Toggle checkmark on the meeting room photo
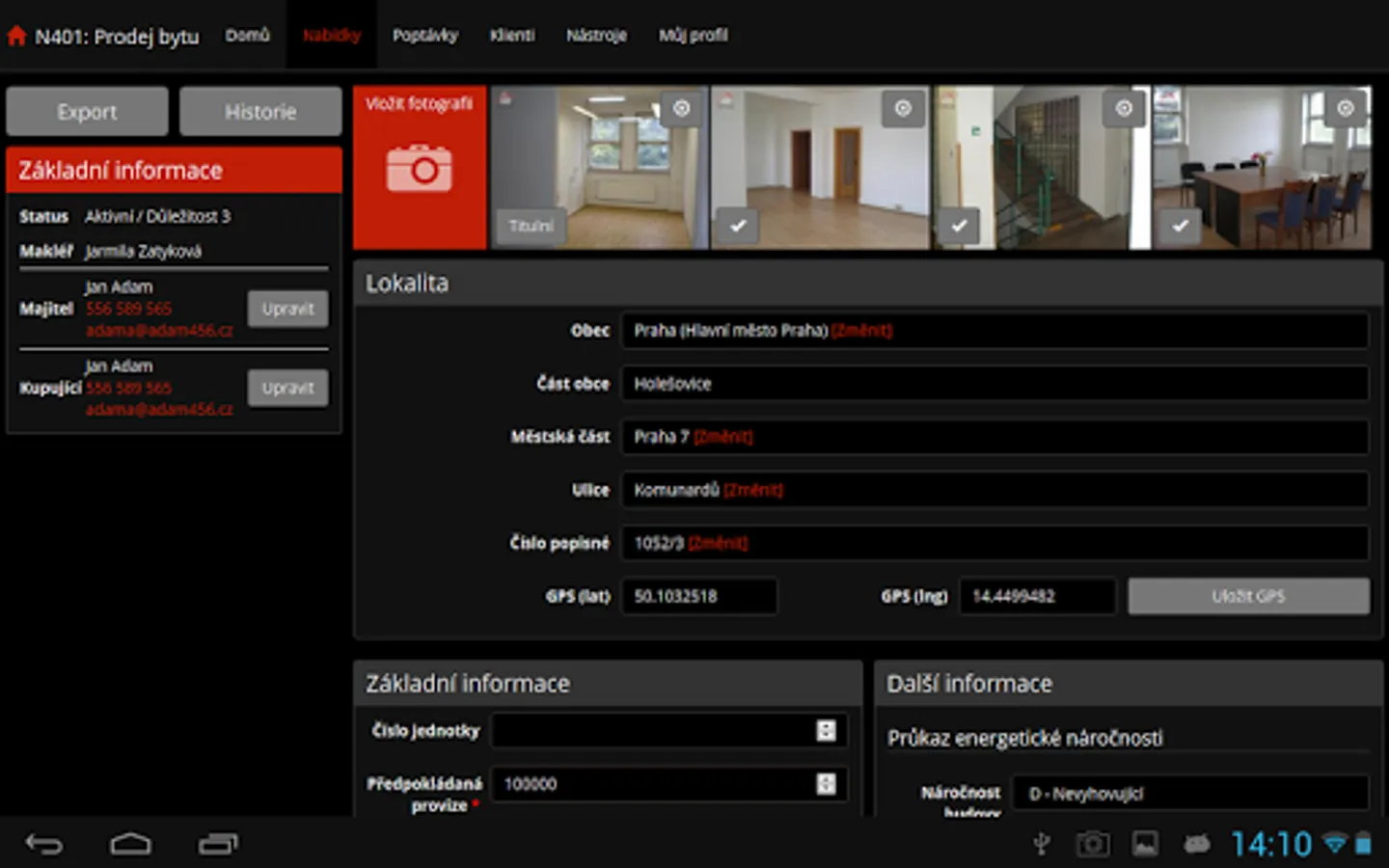The width and height of the screenshot is (1389, 868). coord(1181,226)
